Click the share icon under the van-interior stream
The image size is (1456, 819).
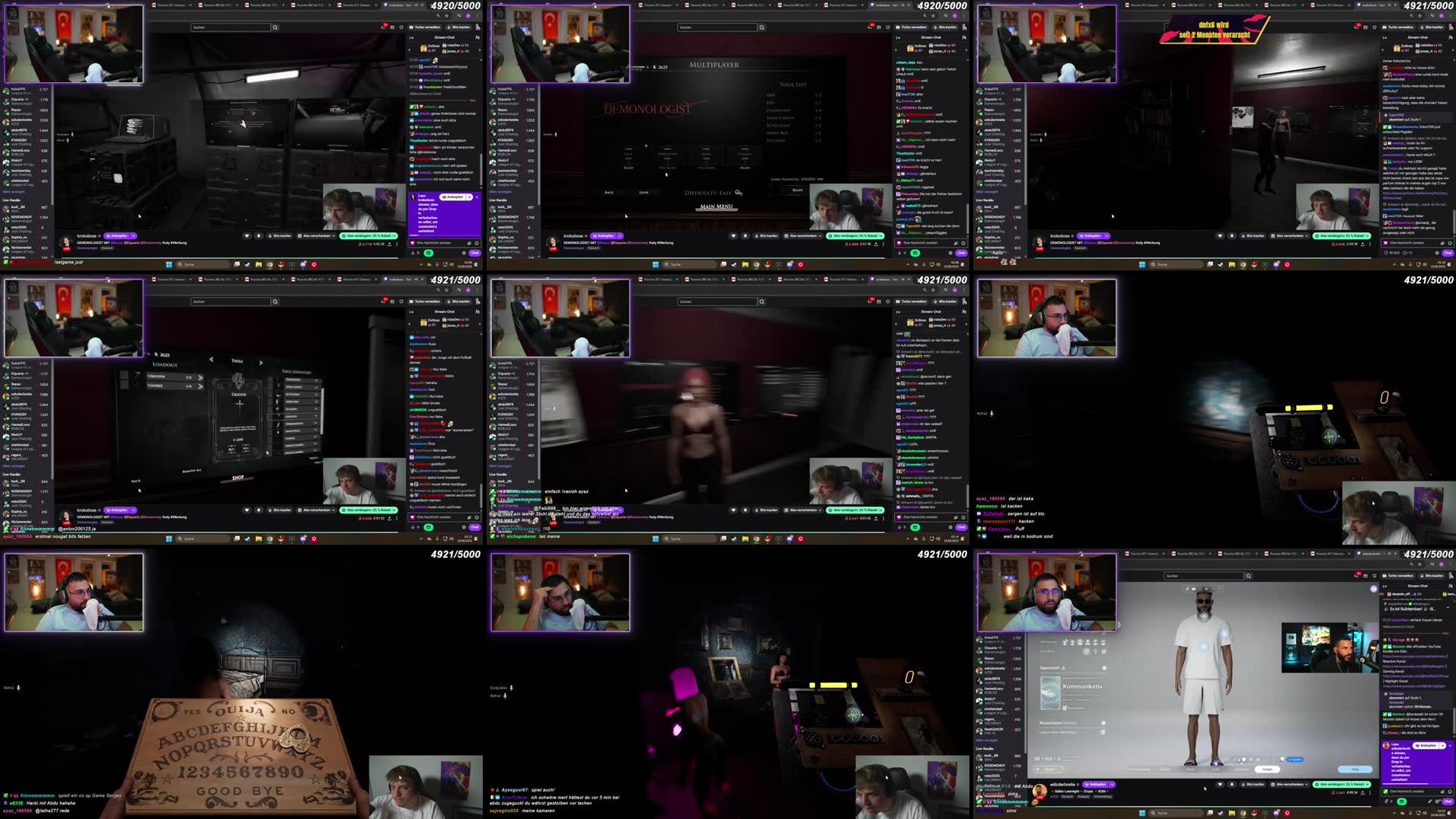click(390, 245)
